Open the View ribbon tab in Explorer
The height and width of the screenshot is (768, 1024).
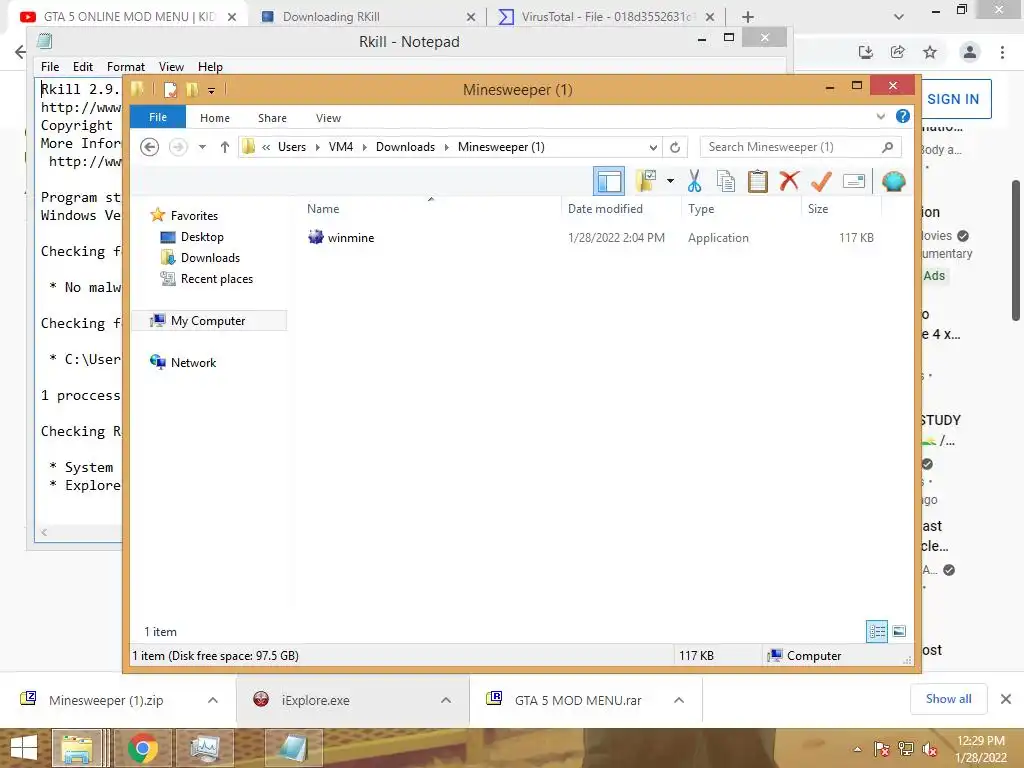[x=328, y=118]
